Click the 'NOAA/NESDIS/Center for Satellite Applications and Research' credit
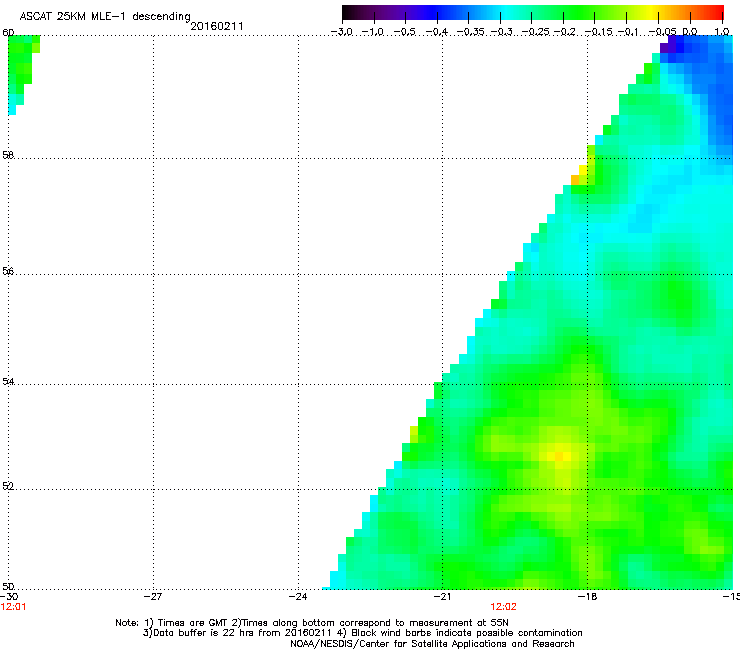Screen dimensions: 740x650 pos(432,644)
